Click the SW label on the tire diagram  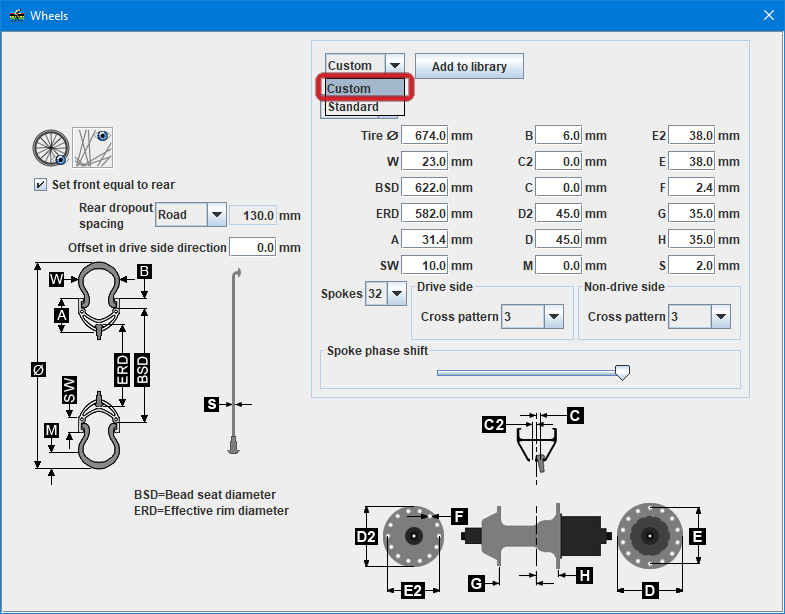click(x=69, y=390)
